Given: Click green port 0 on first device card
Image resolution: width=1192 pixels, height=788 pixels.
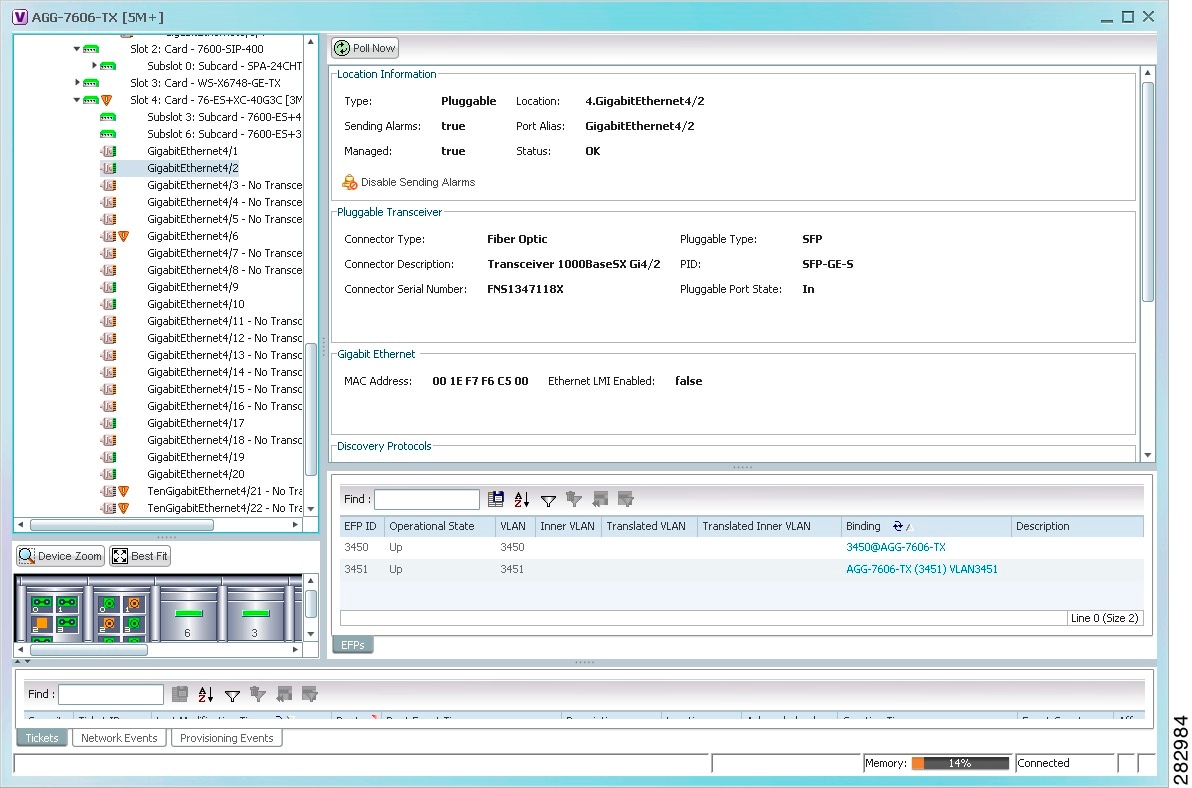Looking at the screenshot, I should tap(42, 603).
